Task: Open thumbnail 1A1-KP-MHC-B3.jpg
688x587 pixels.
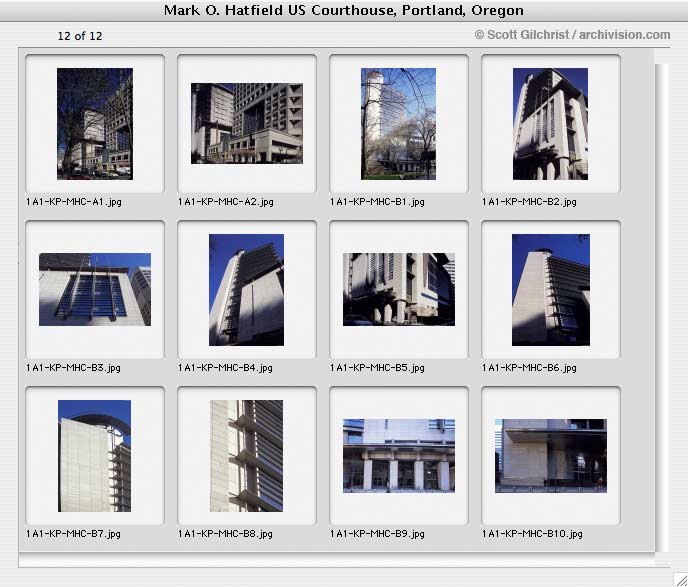Action: (95, 290)
